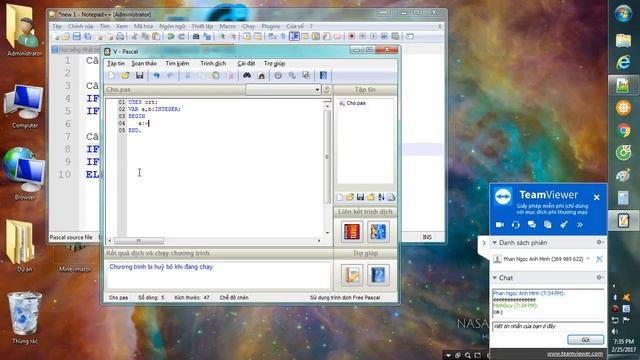The height and width of the screenshot is (360, 640).
Task: Create a new file in V-Pascal toolbar
Action: (111, 76)
